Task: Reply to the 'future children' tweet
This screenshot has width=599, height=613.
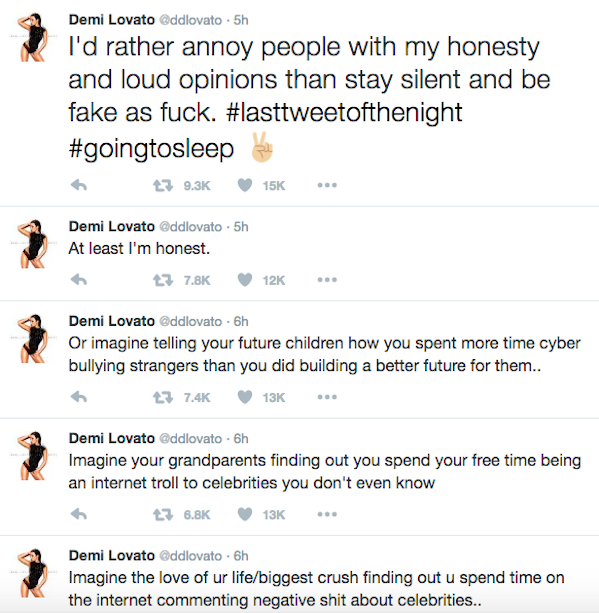Action: 79,397
